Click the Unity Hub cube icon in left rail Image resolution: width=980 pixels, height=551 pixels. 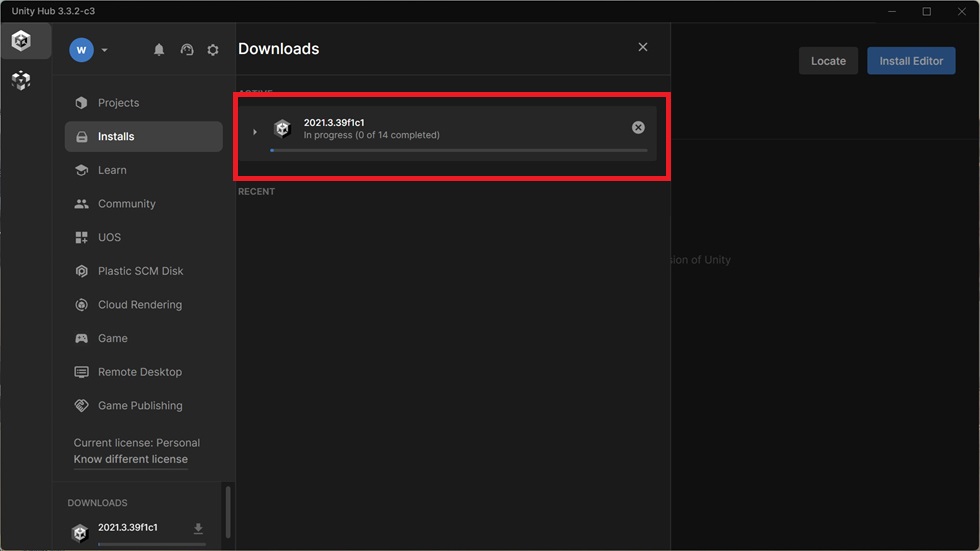(21, 41)
